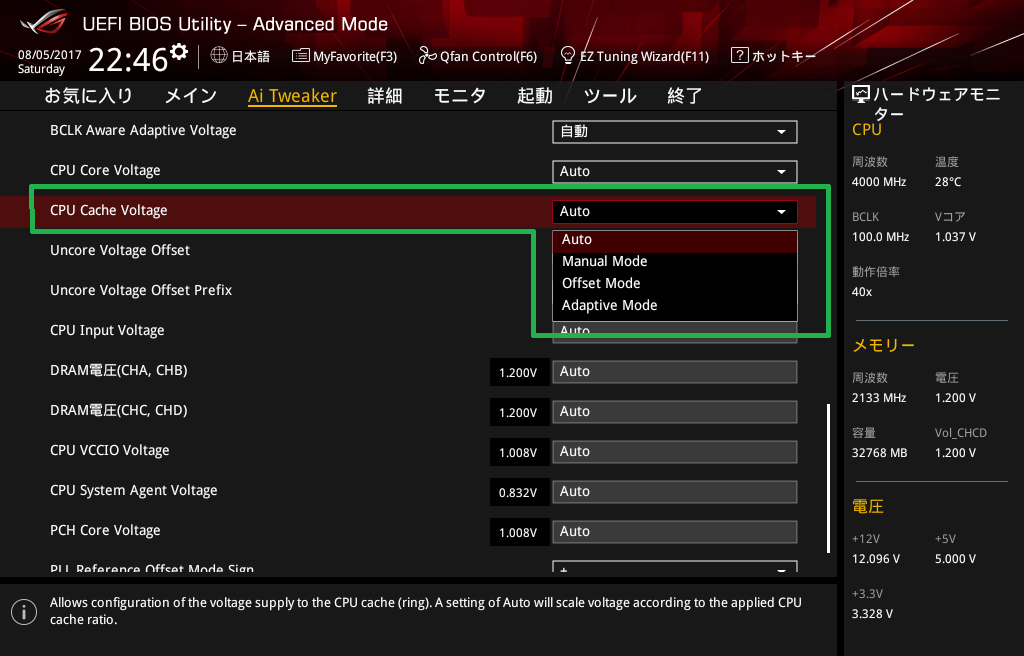Click EZ Tuning Wizard(F11) label
The width and height of the screenshot is (1024, 656).
click(644, 56)
